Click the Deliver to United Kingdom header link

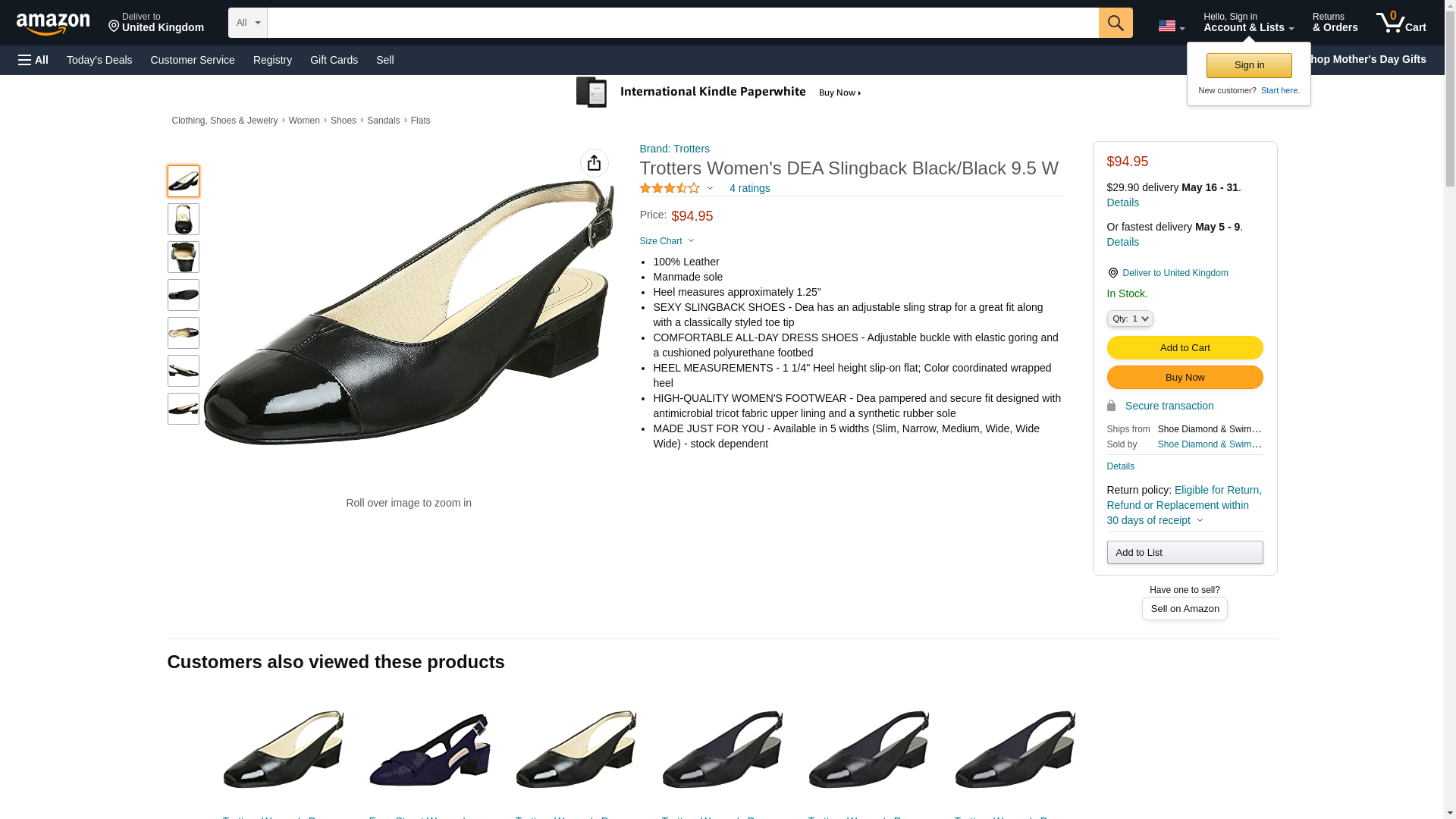click(x=156, y=23)
